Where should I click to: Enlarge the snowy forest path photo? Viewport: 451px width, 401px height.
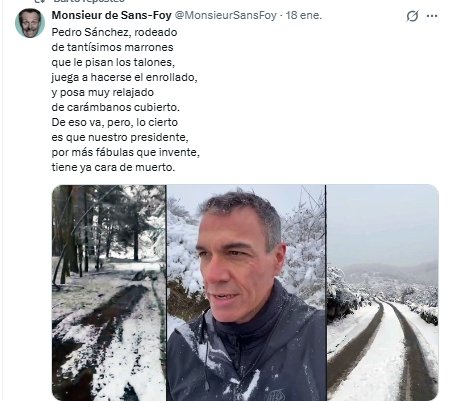pos(109,293)
